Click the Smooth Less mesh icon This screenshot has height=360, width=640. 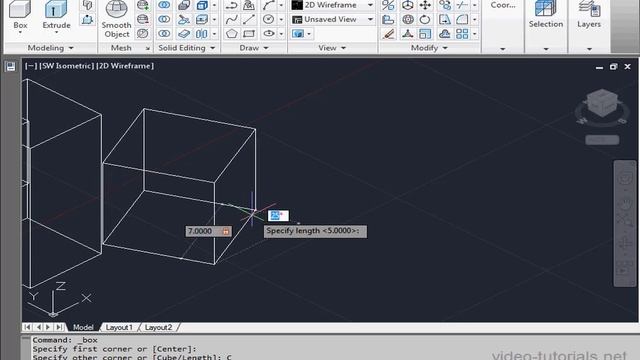[x=142, y=19]
